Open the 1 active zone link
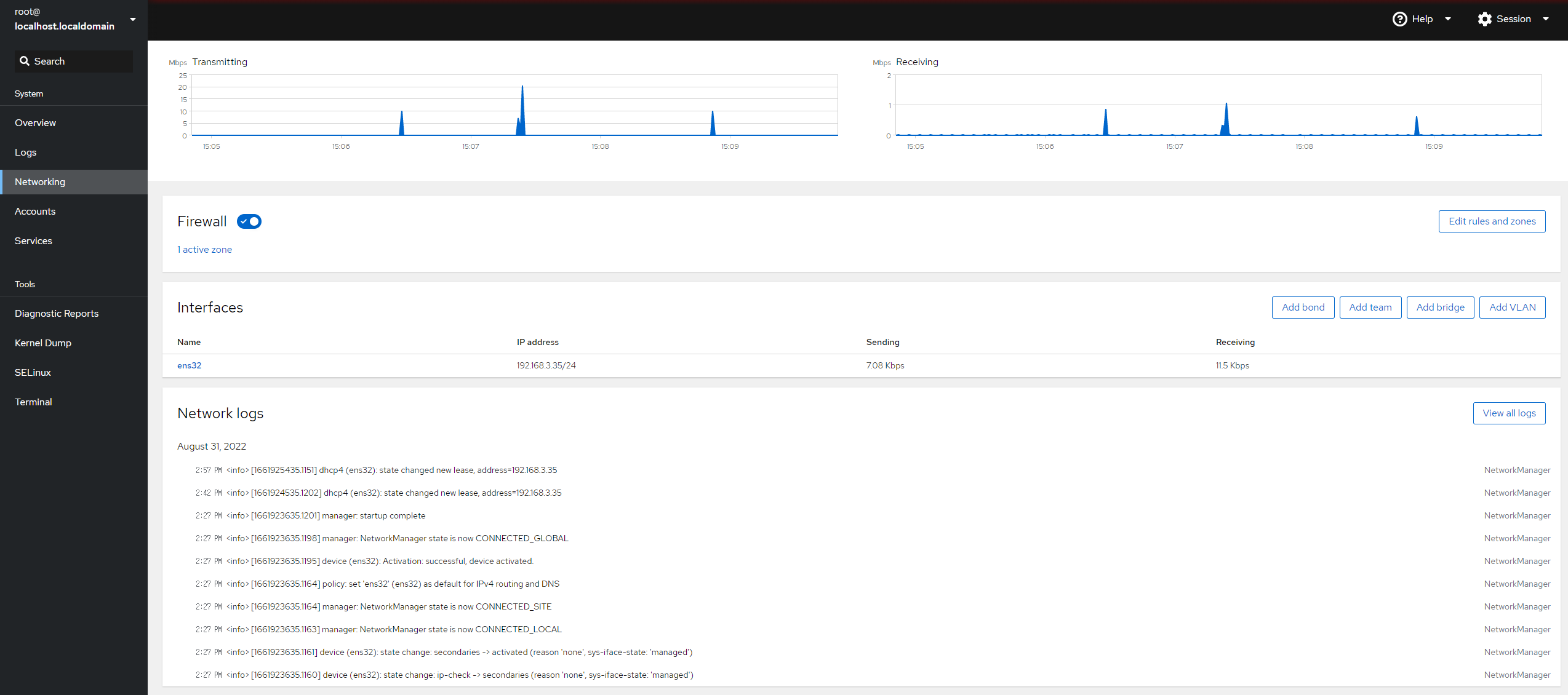This screenshot has height=695, width=1568. coord(204,250)
